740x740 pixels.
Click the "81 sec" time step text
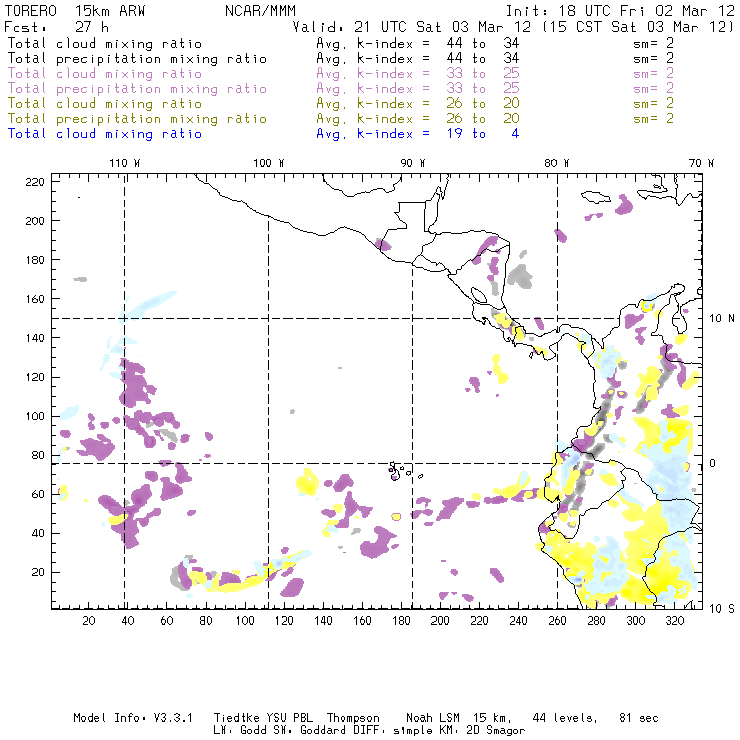[x=639, y=718]
